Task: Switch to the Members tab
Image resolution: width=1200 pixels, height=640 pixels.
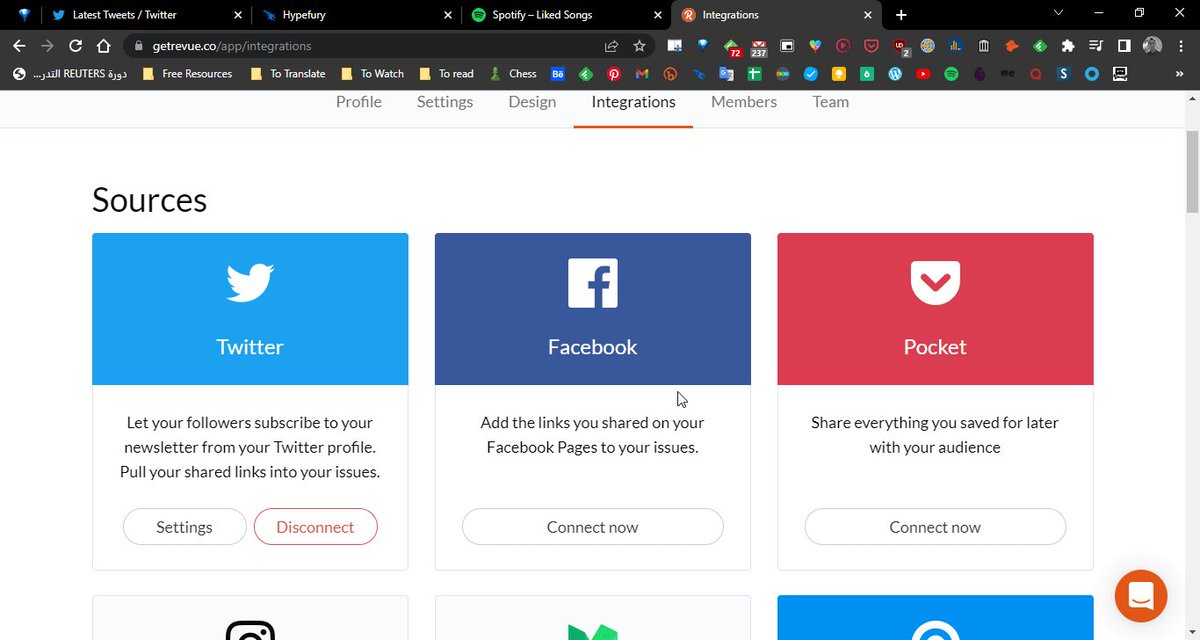Action: 744,102
